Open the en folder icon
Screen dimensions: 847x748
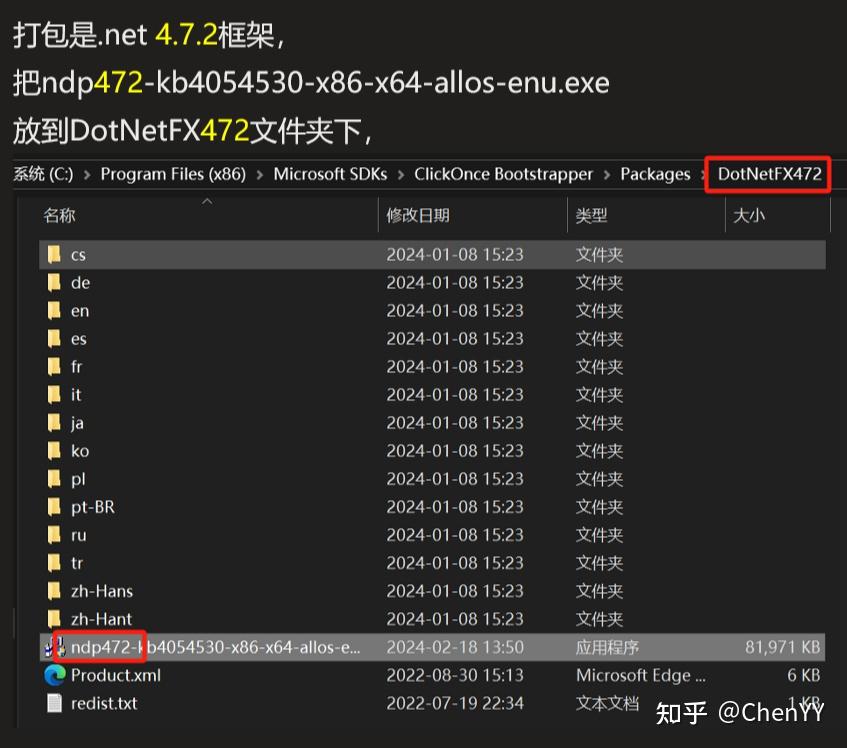(x=55, y=311)
